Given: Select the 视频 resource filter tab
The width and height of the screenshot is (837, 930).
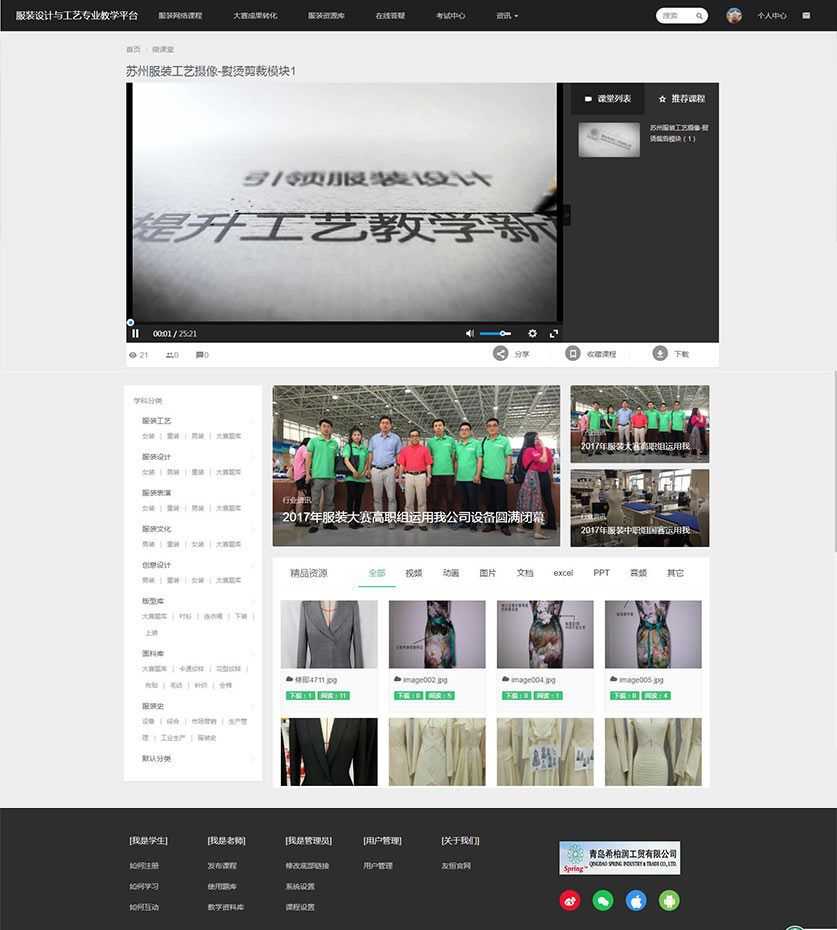Looking at the screenshot, I should 414,573.
